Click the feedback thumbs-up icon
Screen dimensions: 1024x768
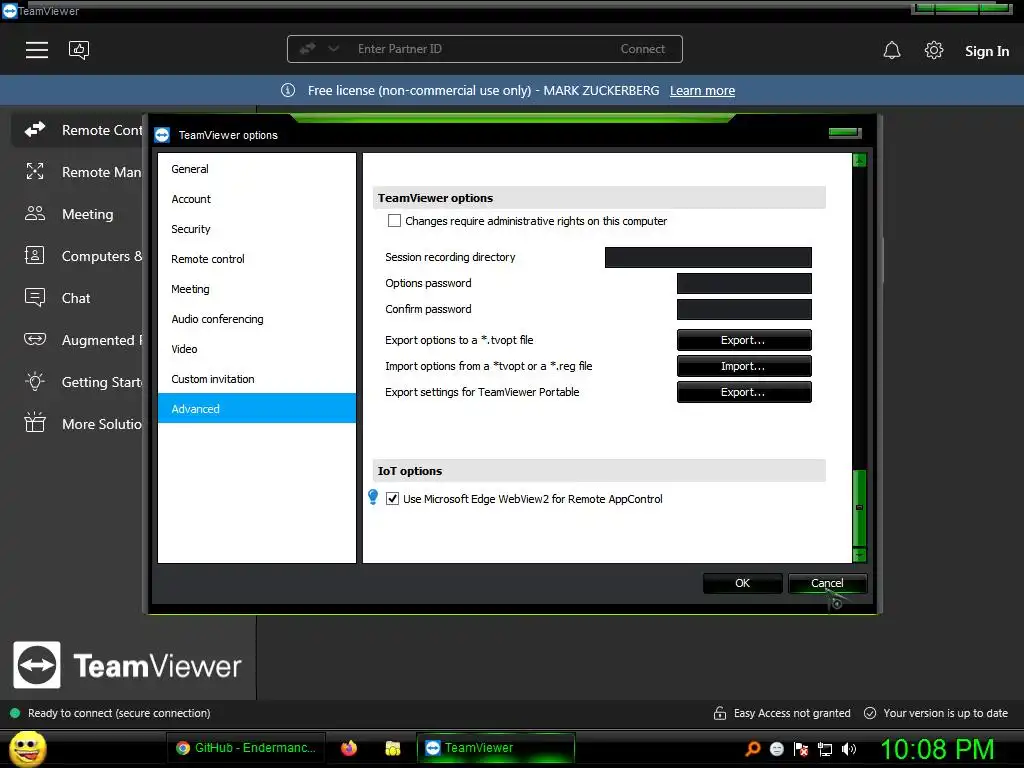point(79,50)
